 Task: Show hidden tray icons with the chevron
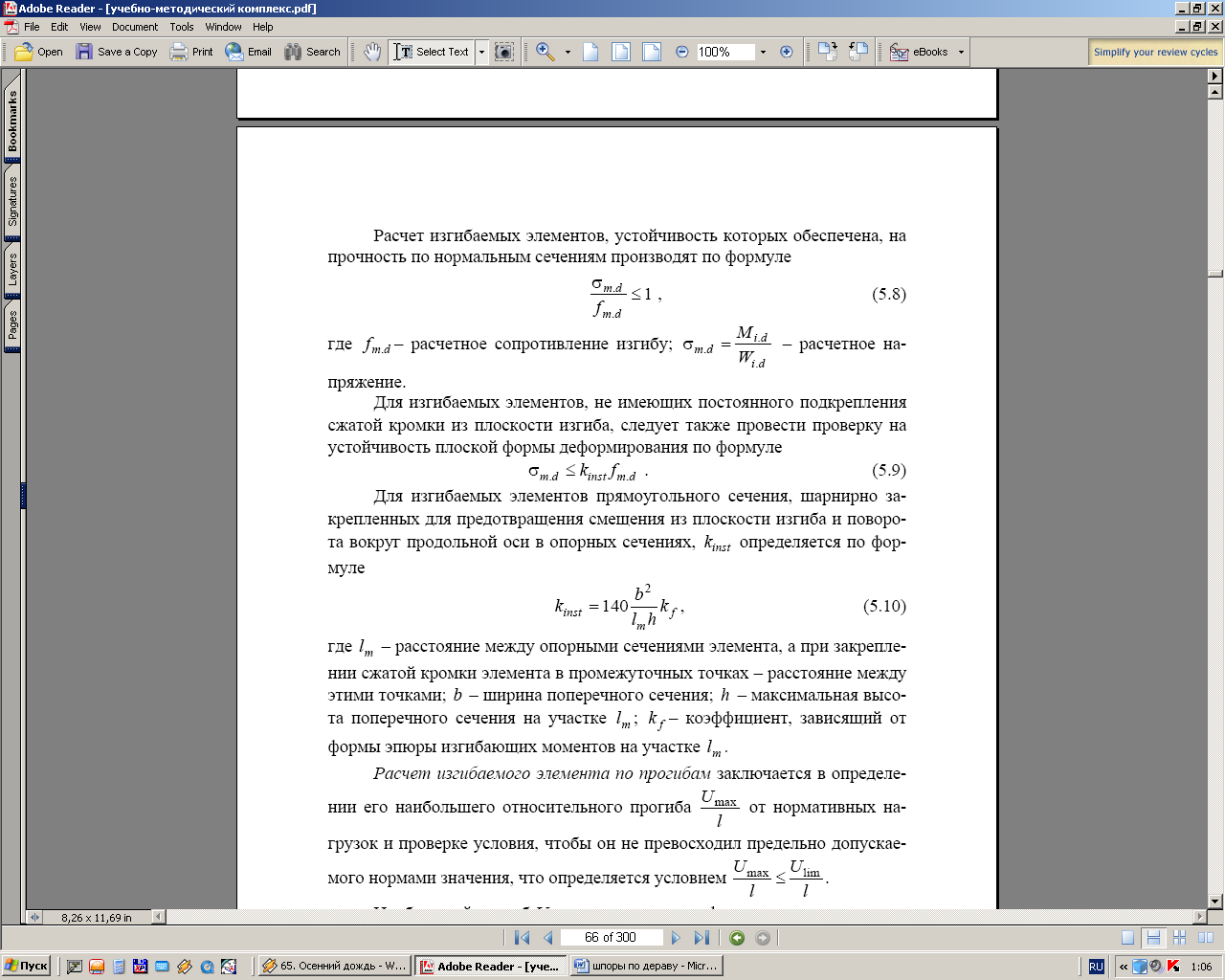(x=1124, y=967)
